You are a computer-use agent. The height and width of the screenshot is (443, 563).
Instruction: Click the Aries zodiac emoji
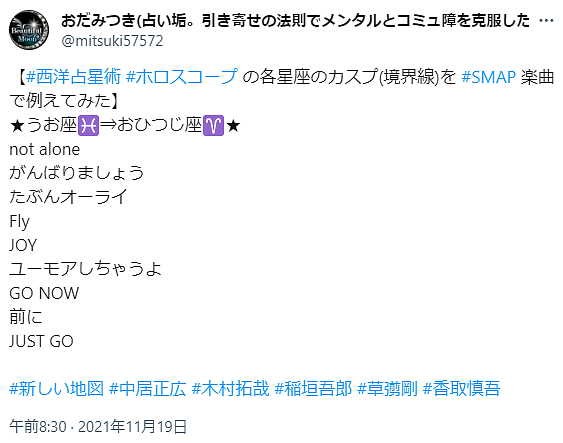[214, 125]
